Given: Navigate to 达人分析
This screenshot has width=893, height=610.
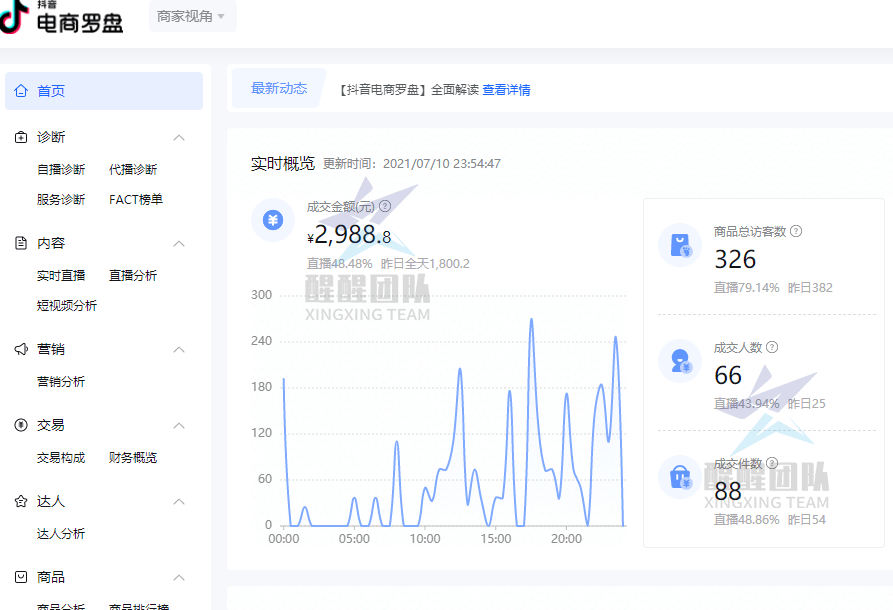Looking at the screenshot, I should [x=61, y=533].
